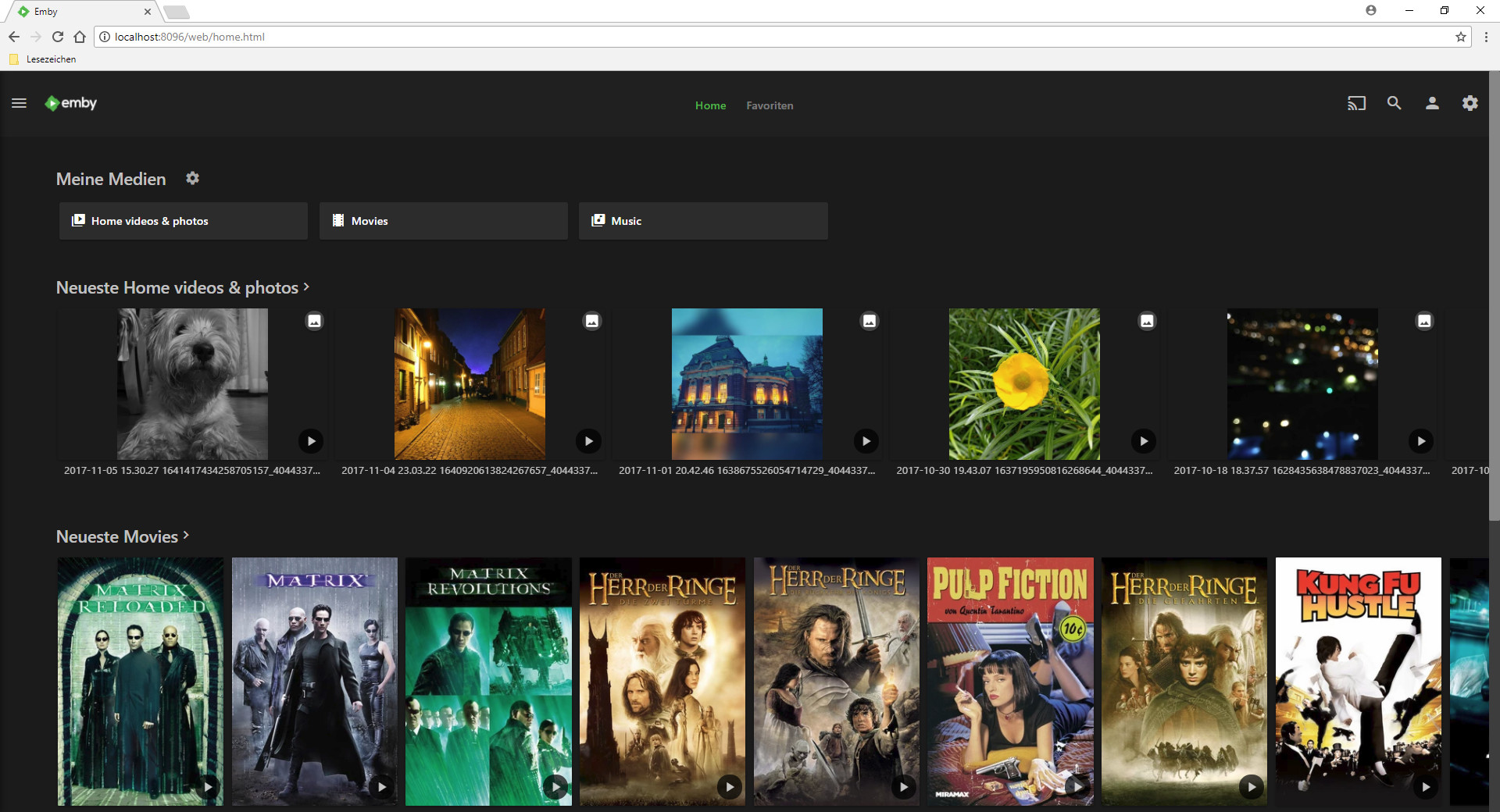
Task: Switch to the Favoriten tab
Action: coord(770,105)
